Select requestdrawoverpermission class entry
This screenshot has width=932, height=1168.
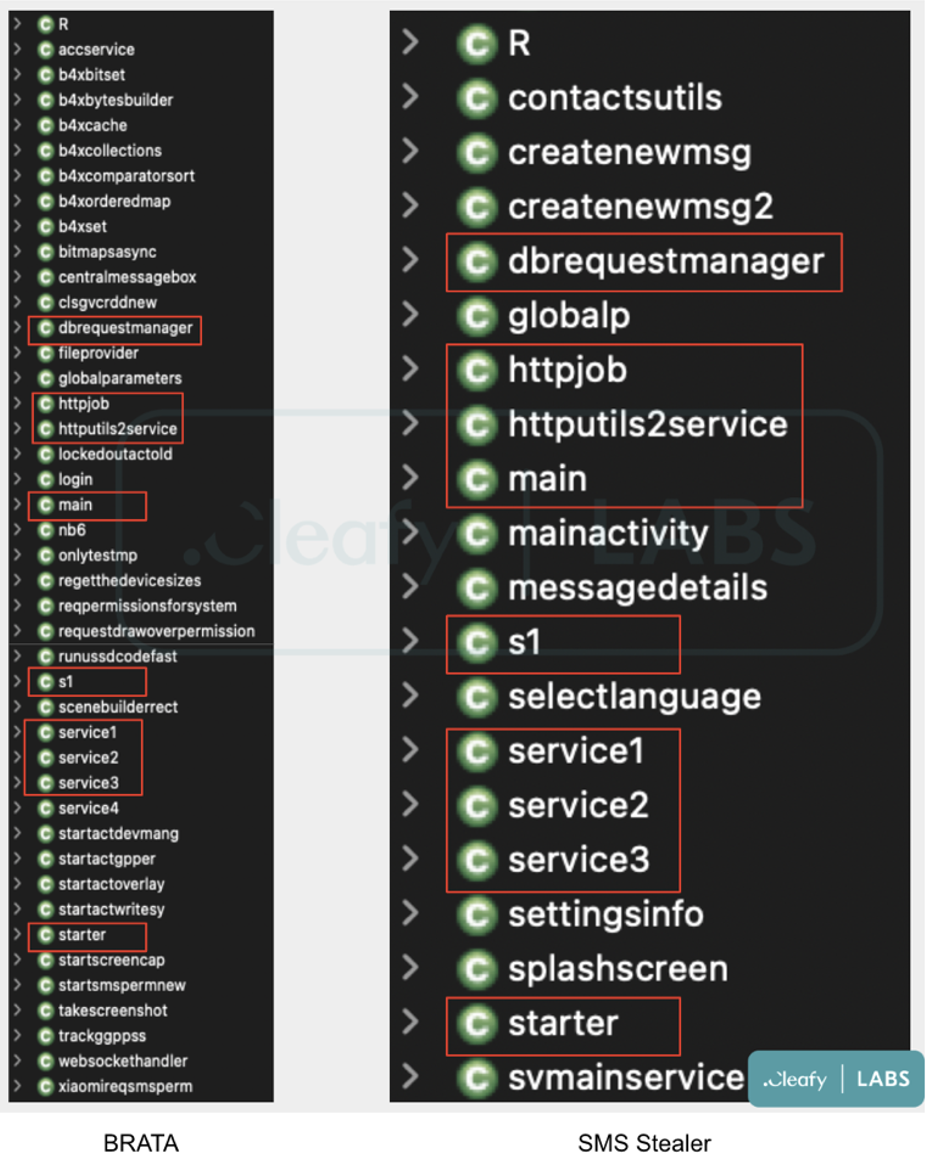coord(156,631)
